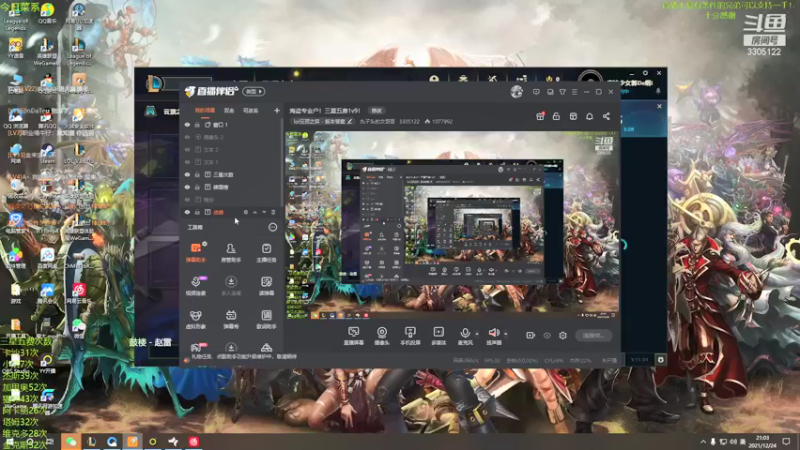Image resolution: width=800 pixels, height=450 pixels.
Task: Click the stream preview thumbnail
Action: pyautogui.click(x=452, y=225)
